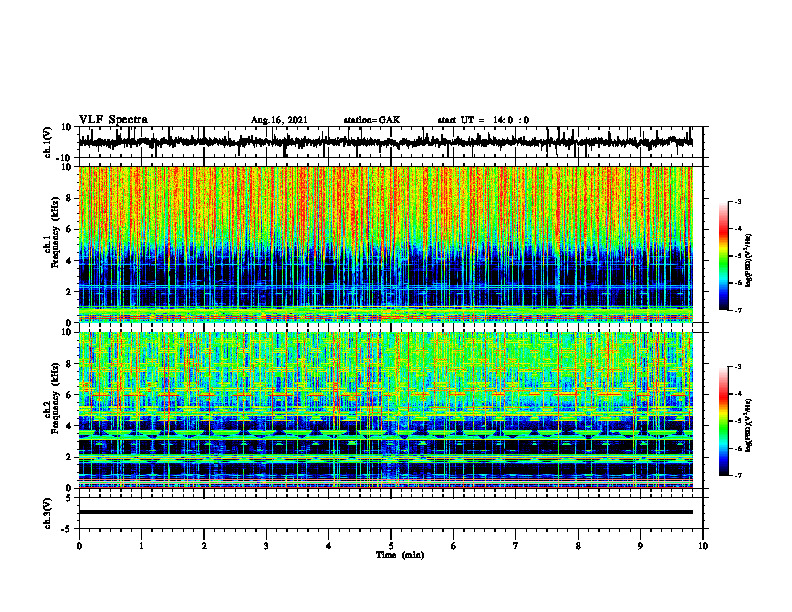Click the "0" kHz tick on ch.2 spectrogram axis
This screenshot has width=792, height=612.
tap(69, 488)
